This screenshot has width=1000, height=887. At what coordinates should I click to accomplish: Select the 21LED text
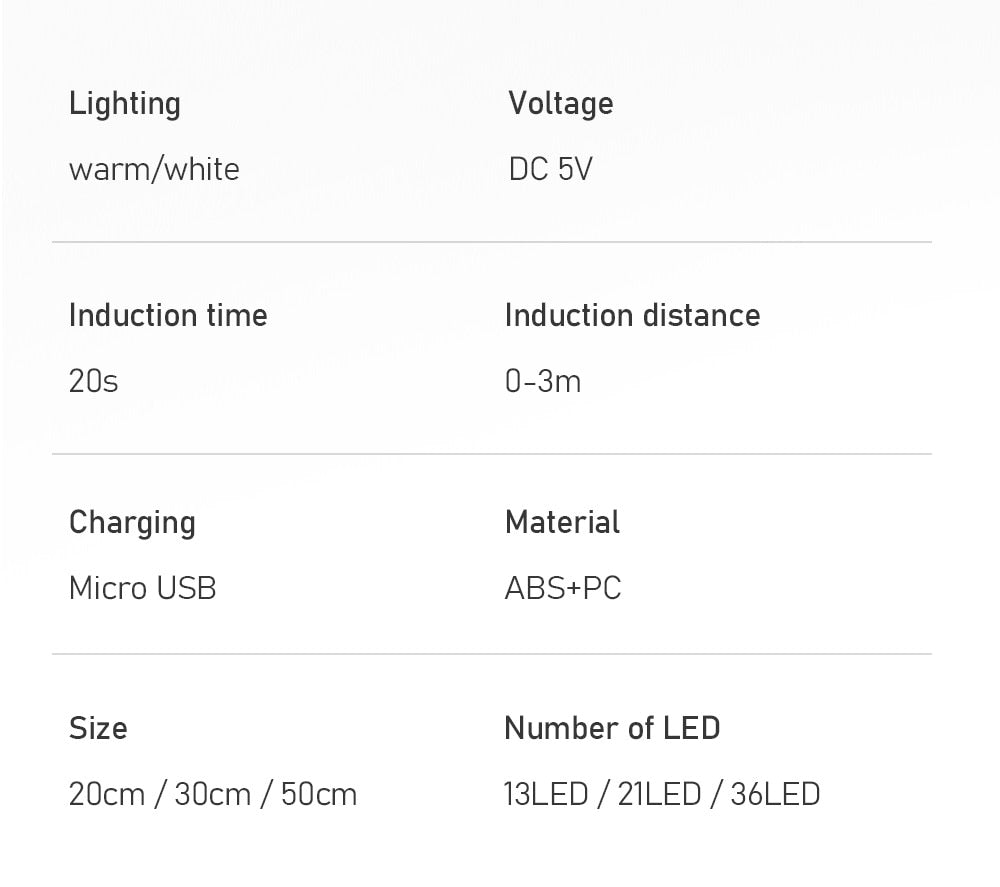tap(659, 794)
